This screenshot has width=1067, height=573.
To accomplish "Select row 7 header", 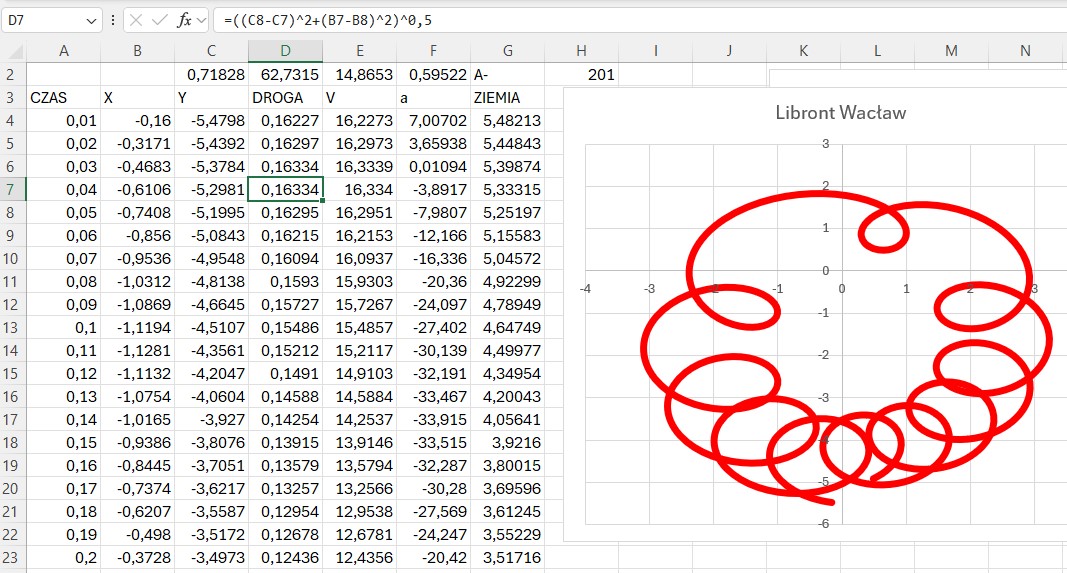I will (12, 189).
